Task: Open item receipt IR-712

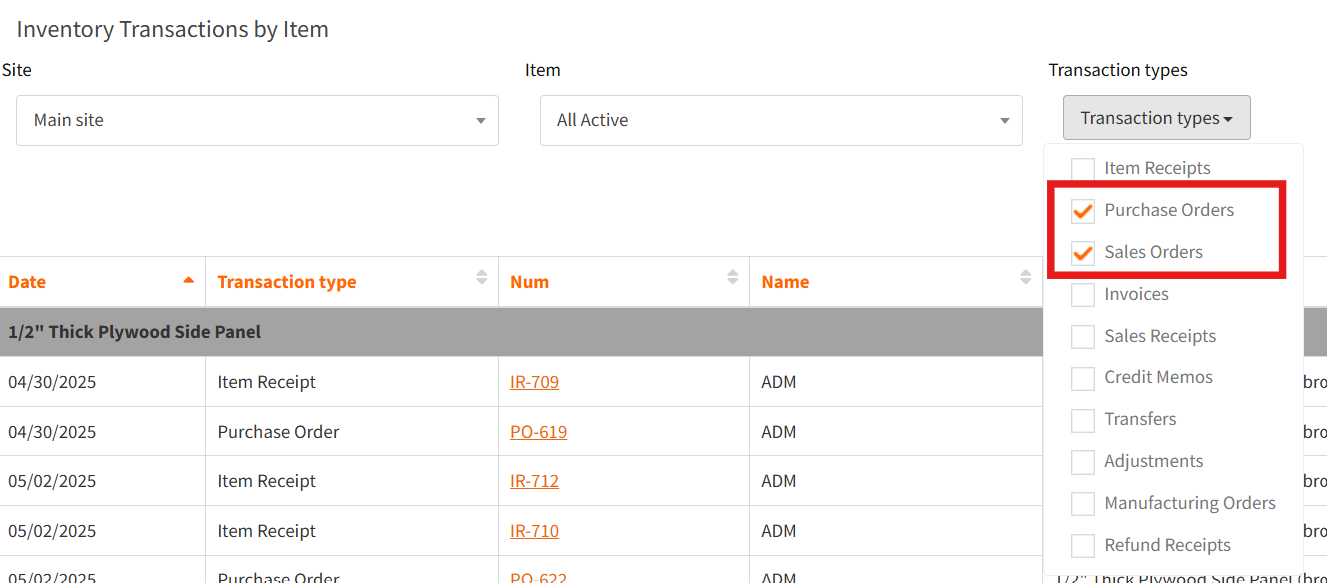Action: click(x=534, y=481)
